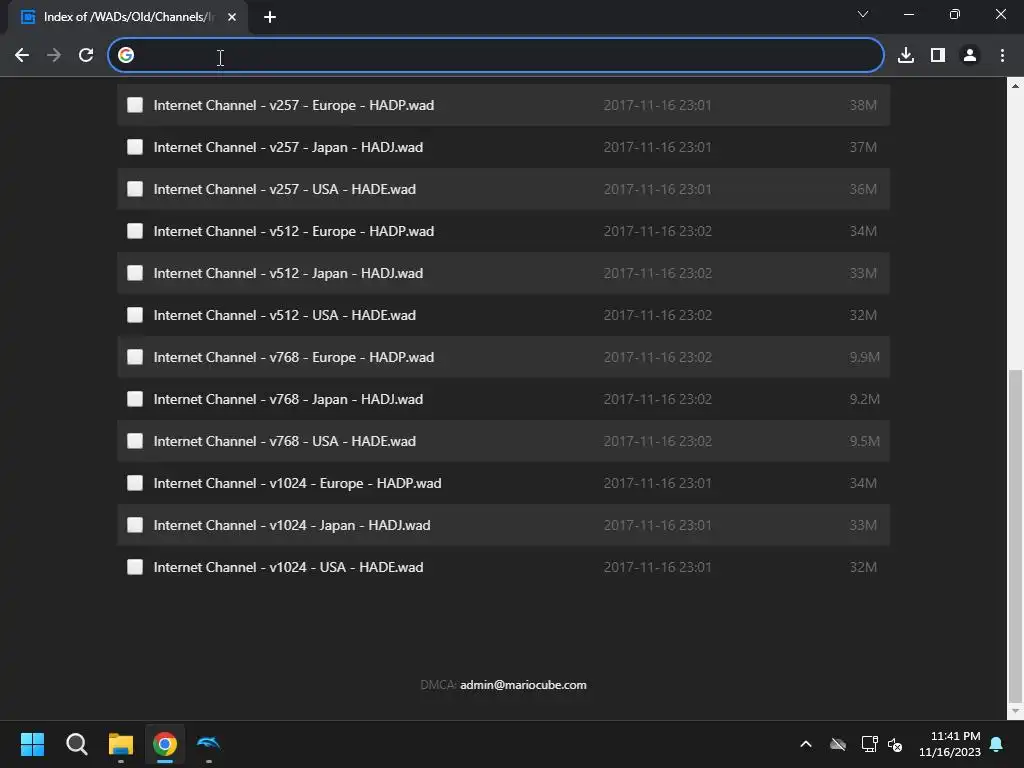Select Internet Channel - v1024 - Europe - HADP.wad

click(297, 483)
